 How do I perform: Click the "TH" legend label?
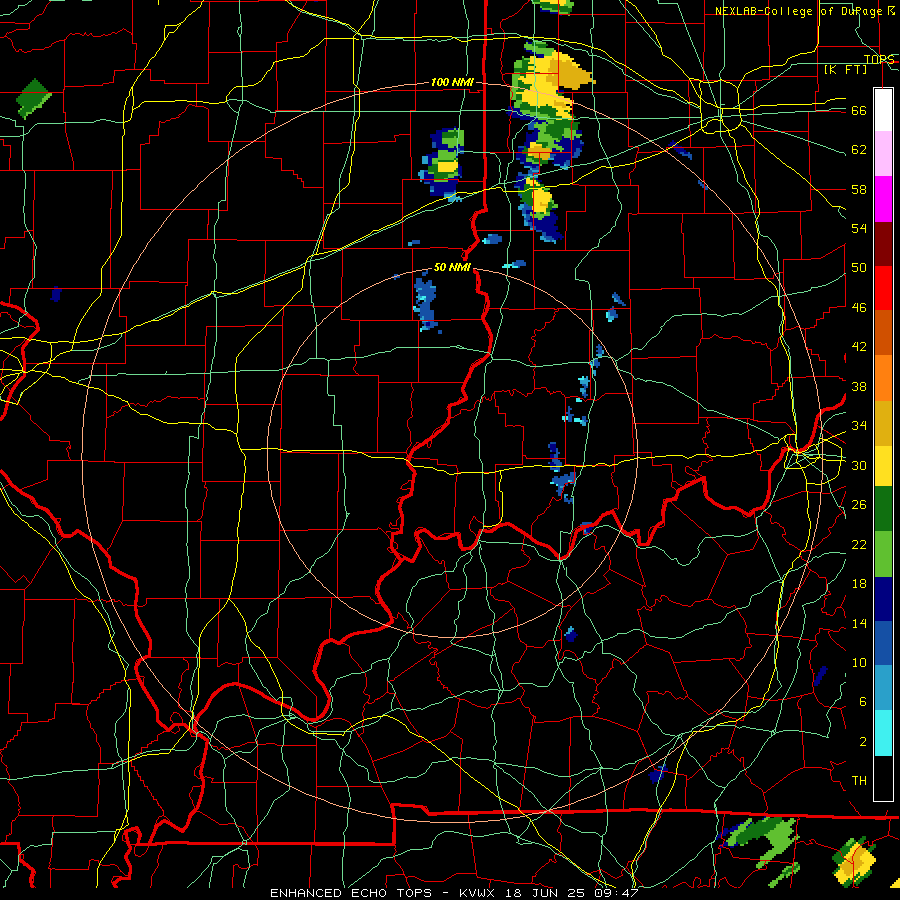click(859, 781)
